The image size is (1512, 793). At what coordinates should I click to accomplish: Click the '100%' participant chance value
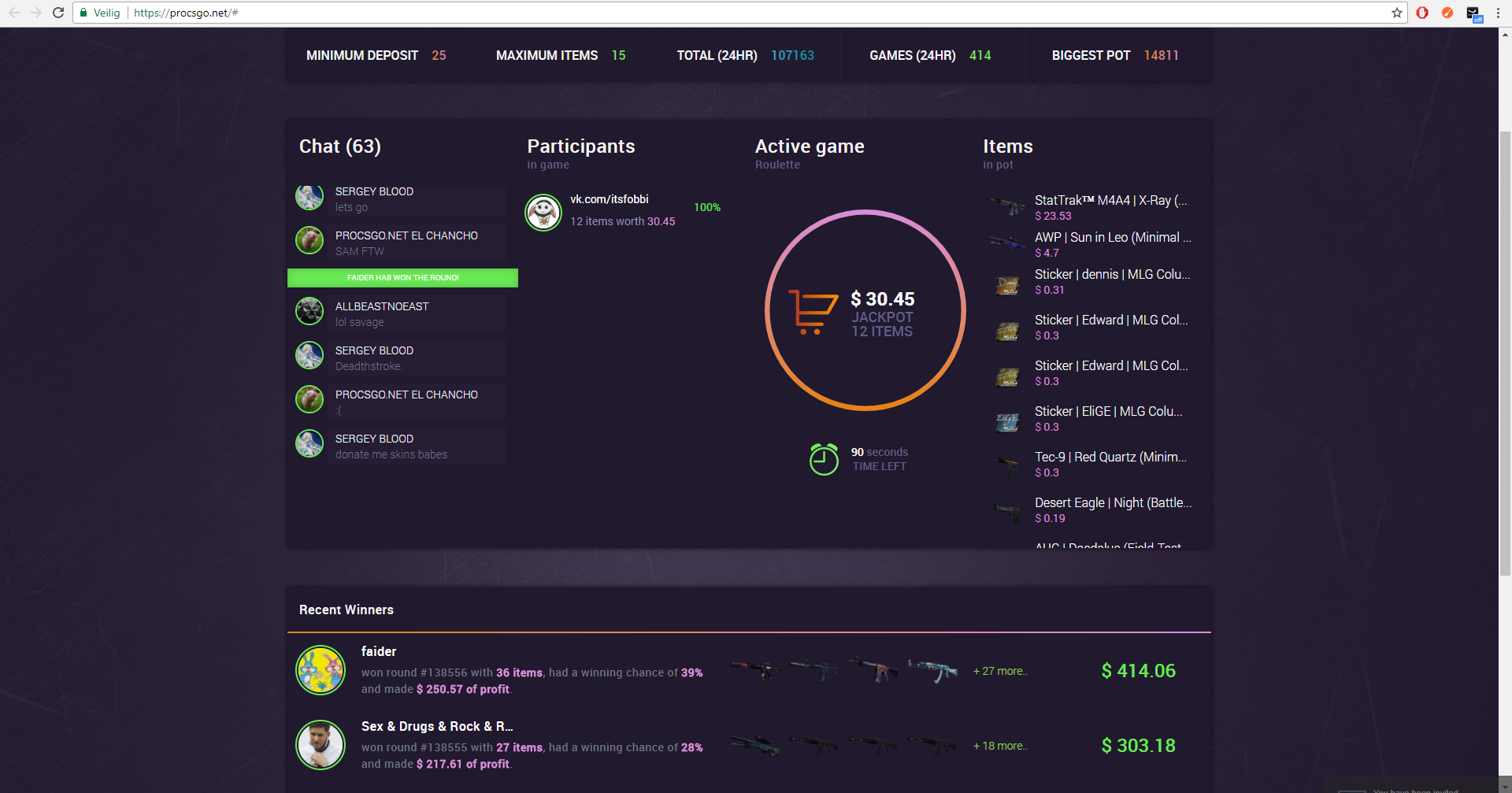click(x=707, y=207)
